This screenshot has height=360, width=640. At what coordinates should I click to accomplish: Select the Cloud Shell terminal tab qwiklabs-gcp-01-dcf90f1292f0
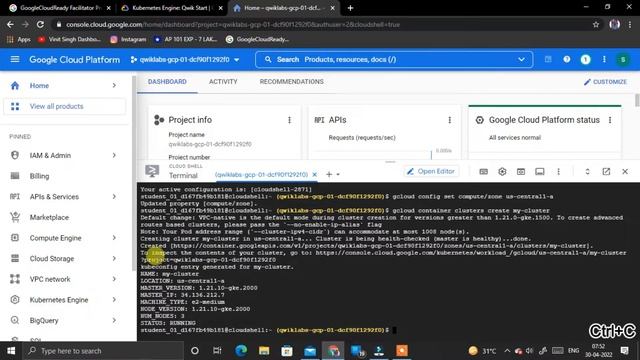tap(261, 175)
